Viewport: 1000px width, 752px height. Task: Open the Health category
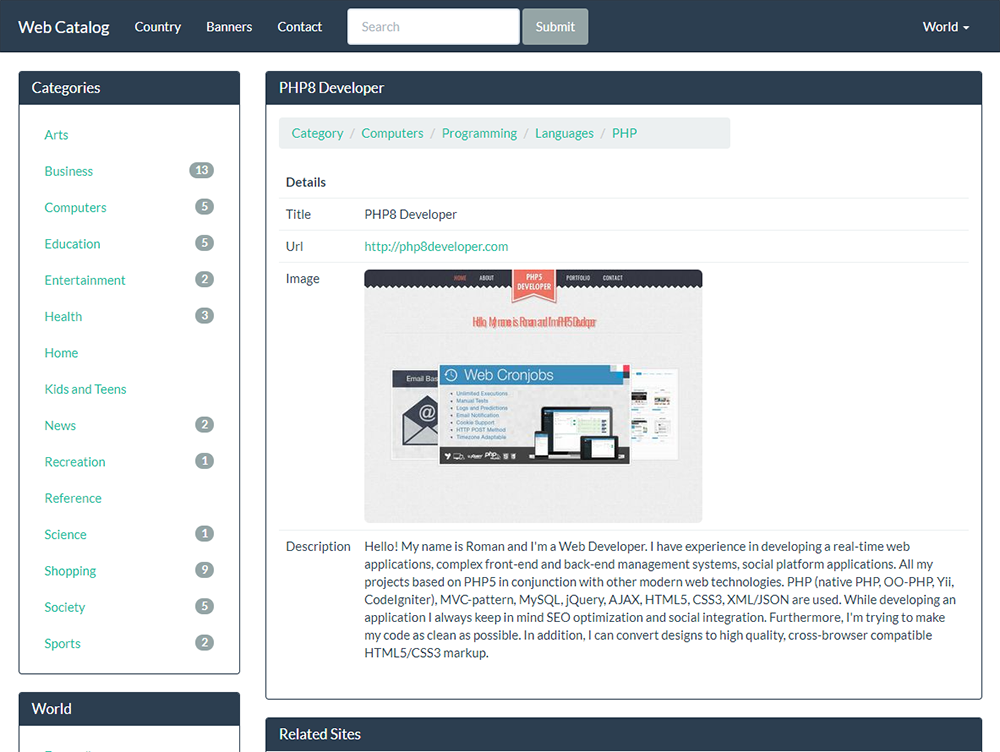63,316
